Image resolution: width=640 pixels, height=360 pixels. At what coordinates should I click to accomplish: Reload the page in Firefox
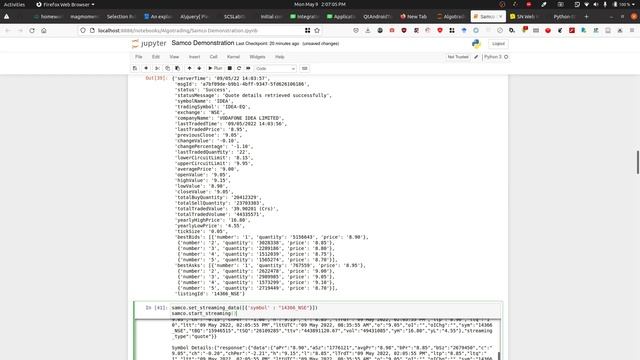(32, 31)
